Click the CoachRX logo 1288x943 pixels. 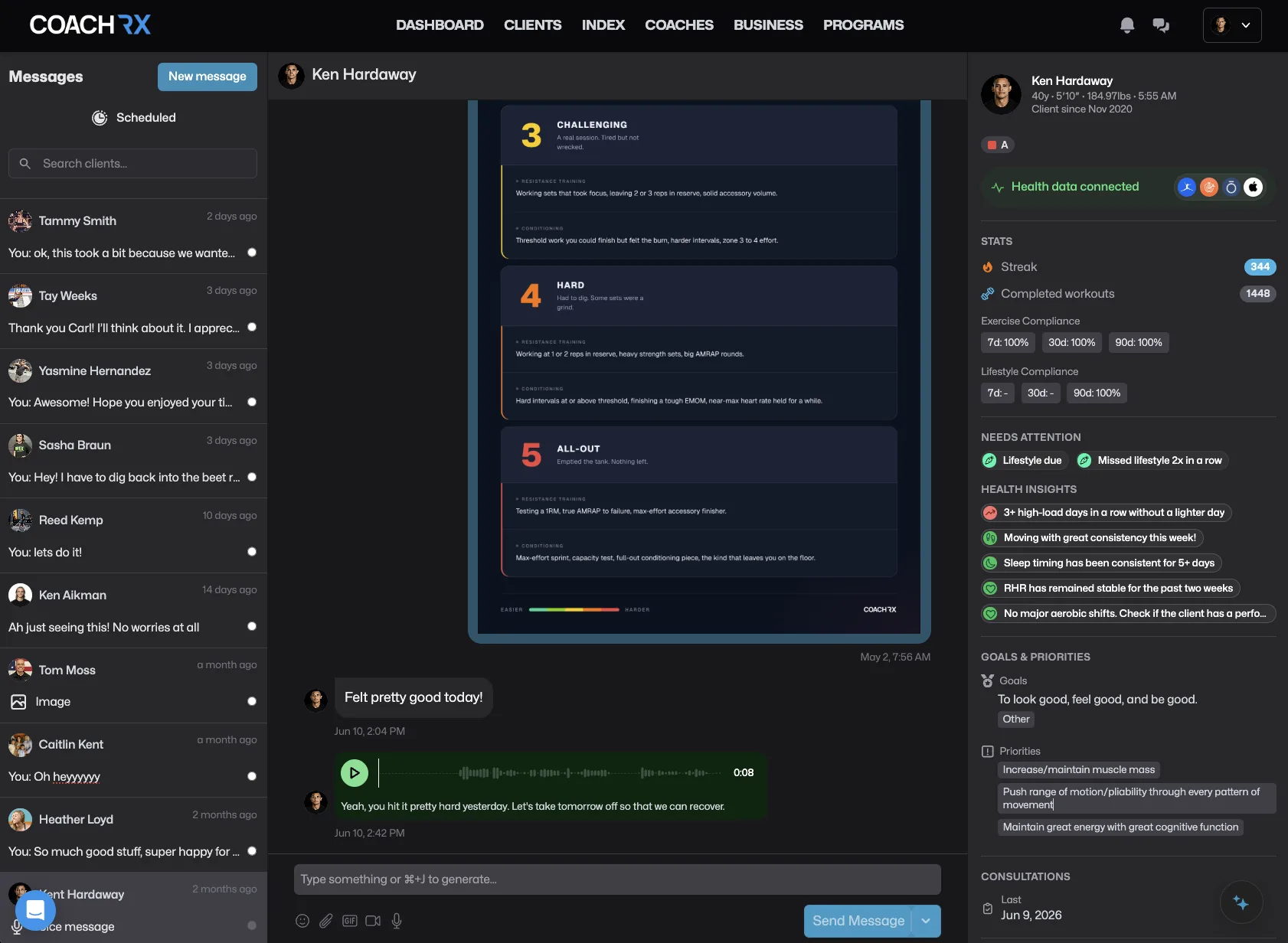(90, 25)
